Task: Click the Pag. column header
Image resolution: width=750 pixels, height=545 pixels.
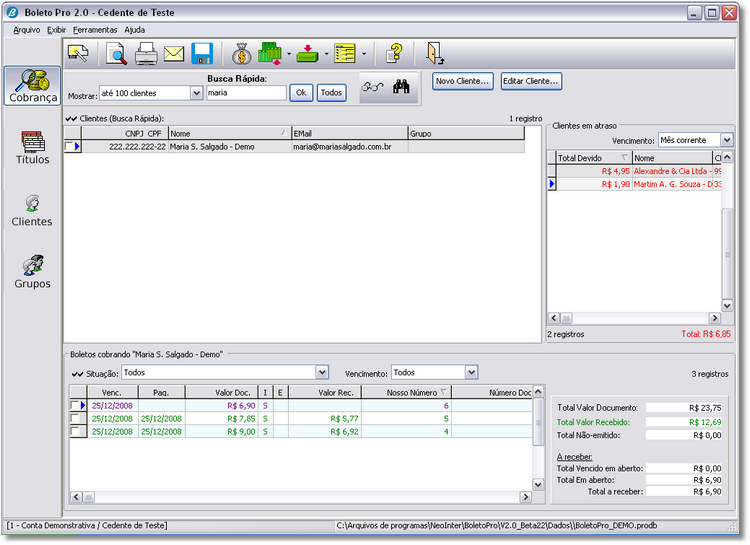Action: 162,392
